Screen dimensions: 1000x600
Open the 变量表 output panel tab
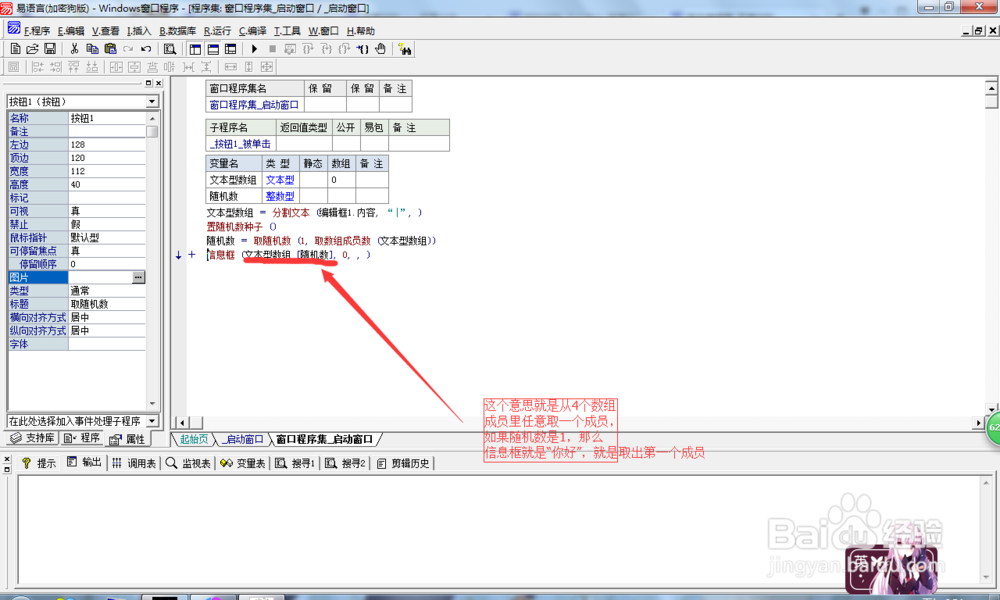[243, 463]
